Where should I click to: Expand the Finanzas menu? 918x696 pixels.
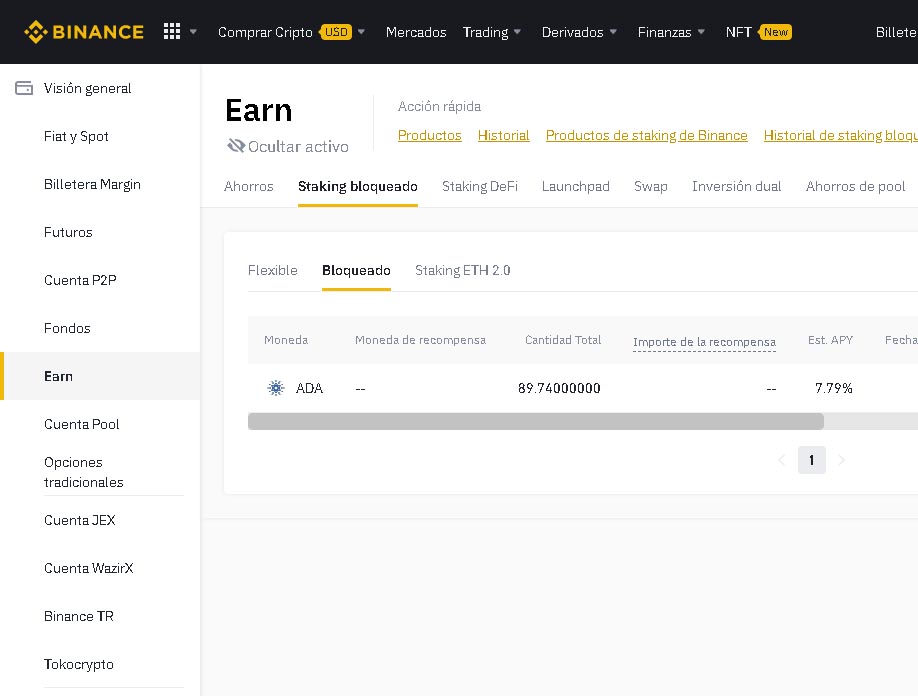coord(671,32)
